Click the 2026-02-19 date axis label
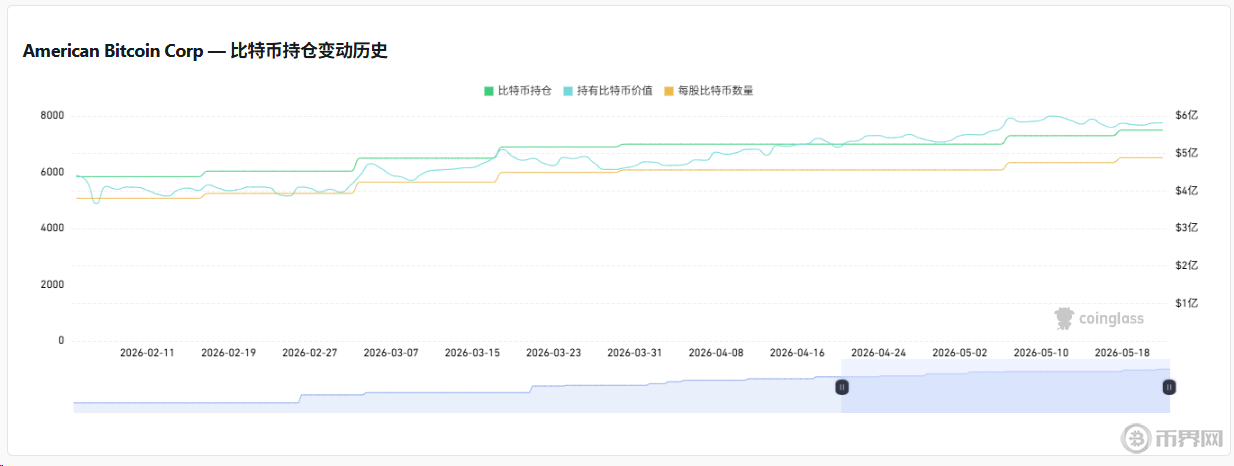The height and width of the screenshot is (466, 1234). tap(228, 353)
